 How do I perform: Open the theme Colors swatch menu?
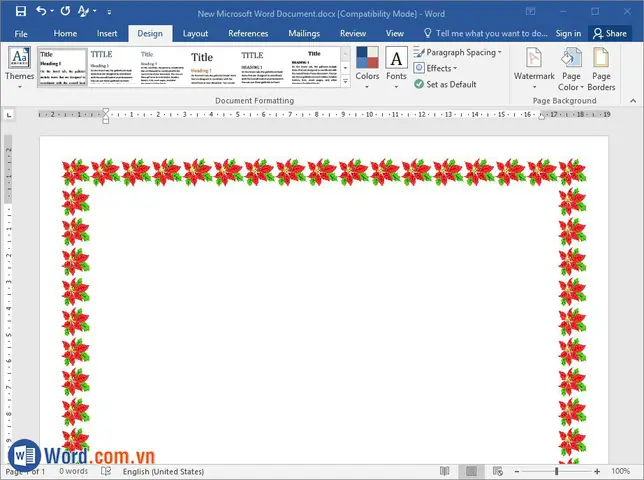(x=367, y=68)
